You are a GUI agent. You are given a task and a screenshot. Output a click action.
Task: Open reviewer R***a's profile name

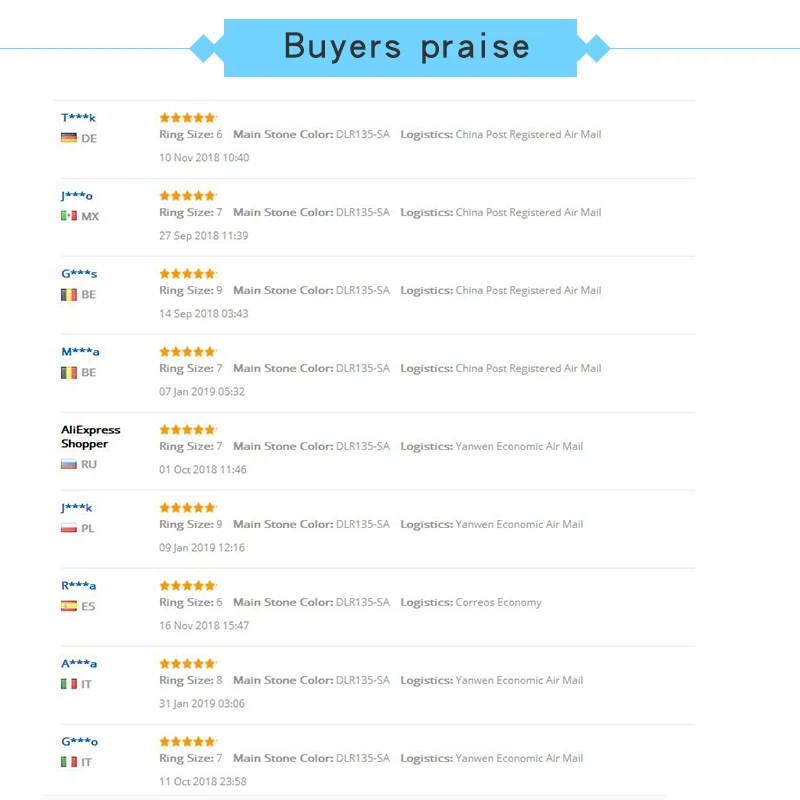click(78, 586)
